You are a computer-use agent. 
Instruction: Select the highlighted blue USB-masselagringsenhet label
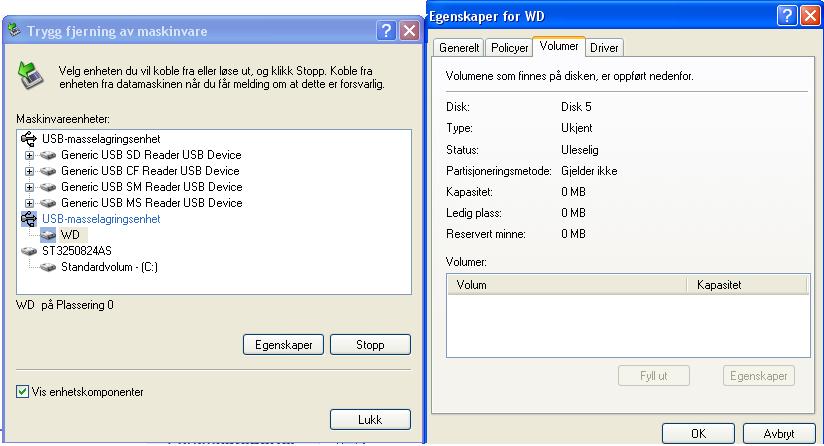pyautogui.click(x=101, y=219)
